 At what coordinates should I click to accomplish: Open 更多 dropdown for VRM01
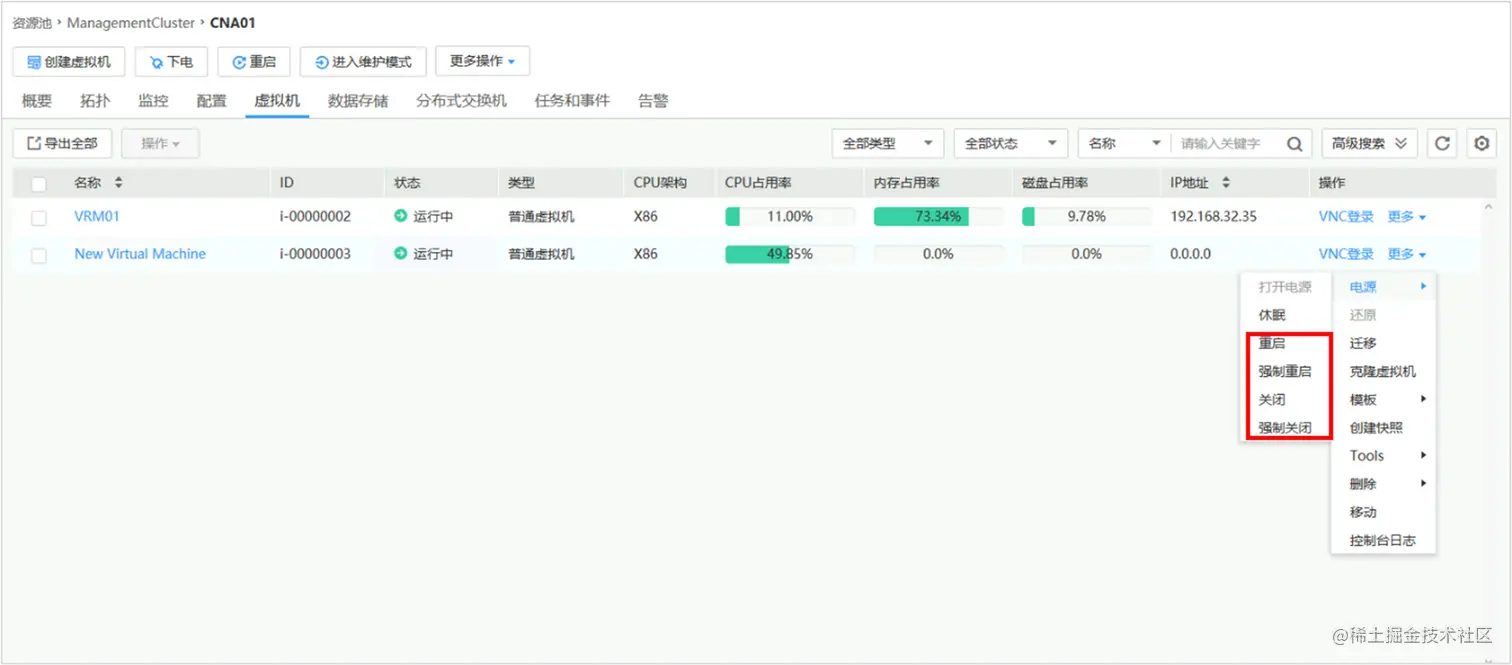coord(1406,216)
